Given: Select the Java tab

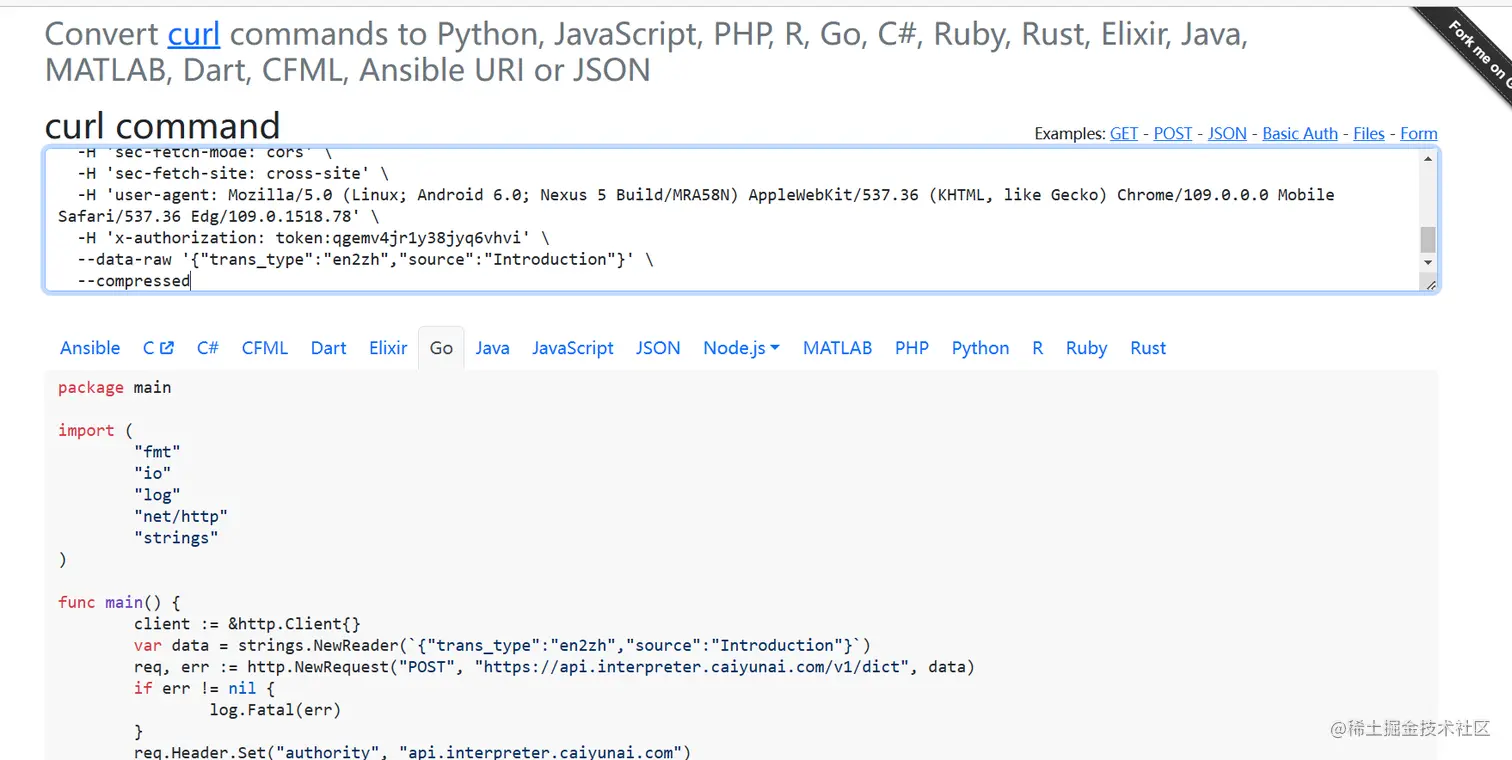Looking at the screenshot, I should pyautogui.click(x=492, y=348).
